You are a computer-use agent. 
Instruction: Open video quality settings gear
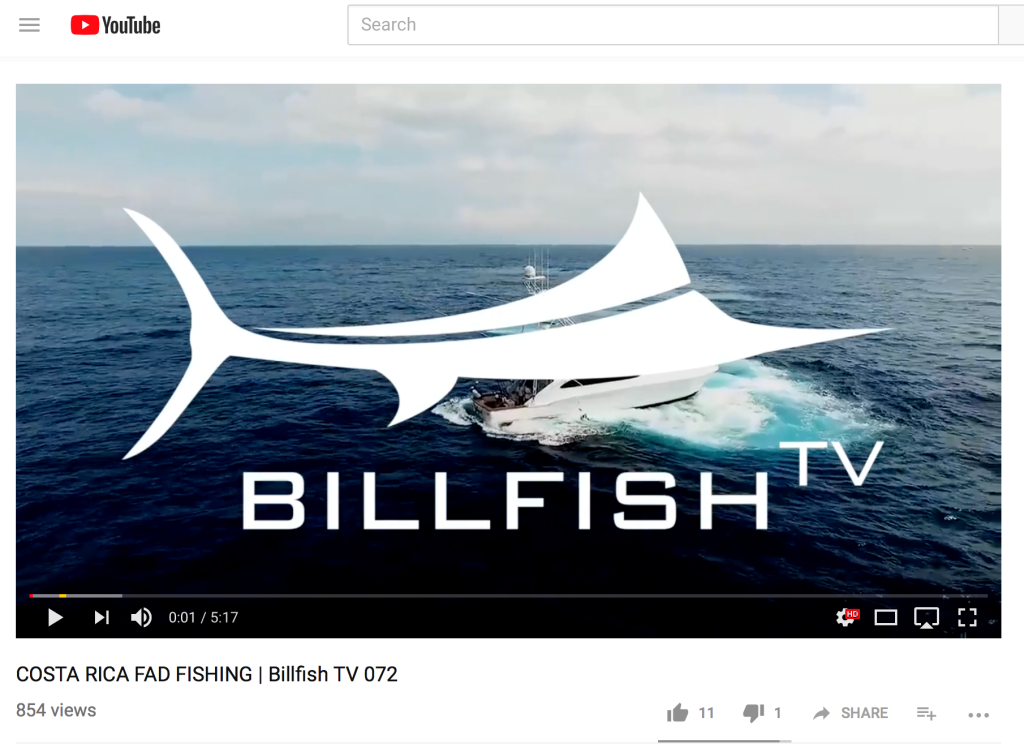[847, 617]
